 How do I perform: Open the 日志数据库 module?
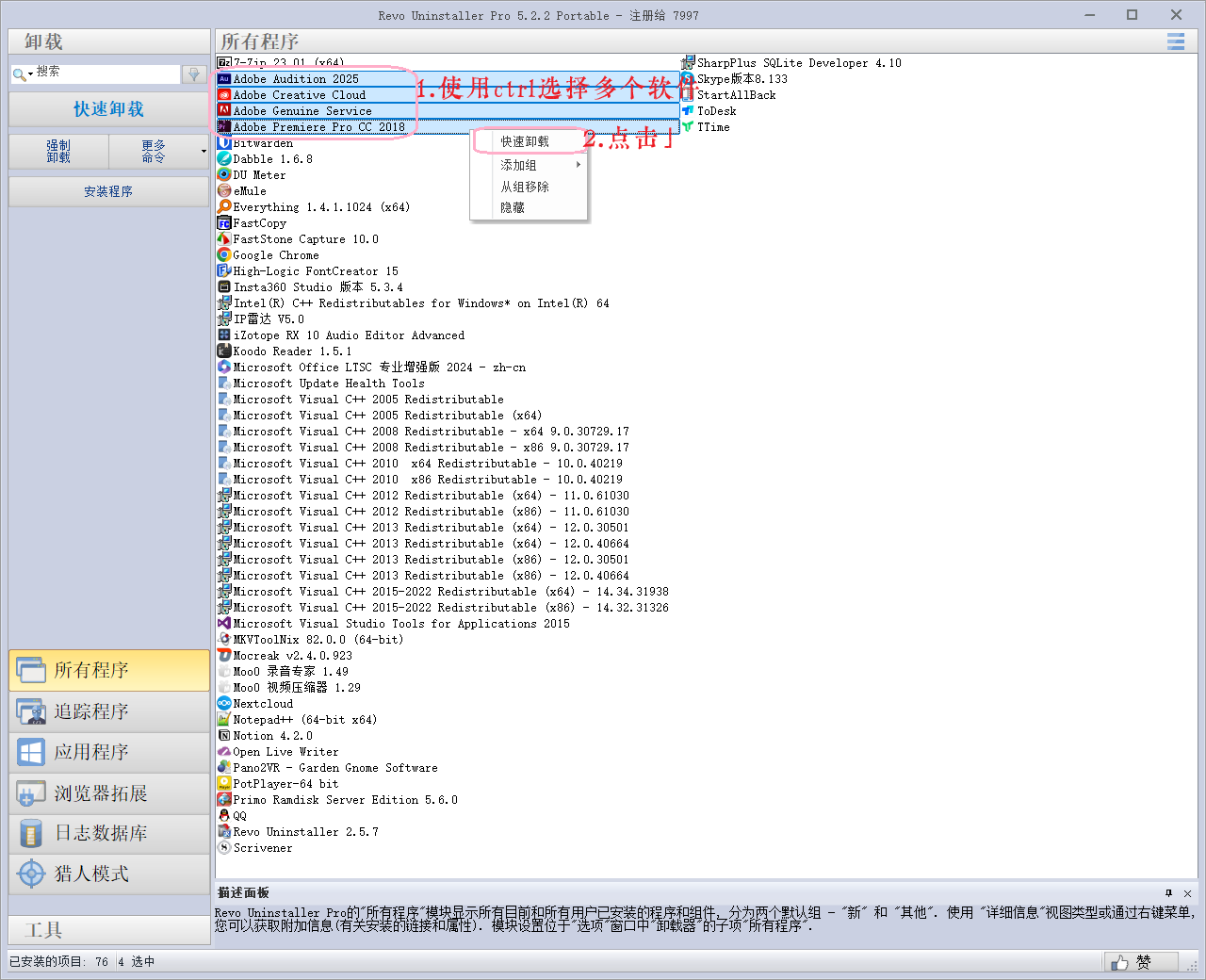click(109, 833)
